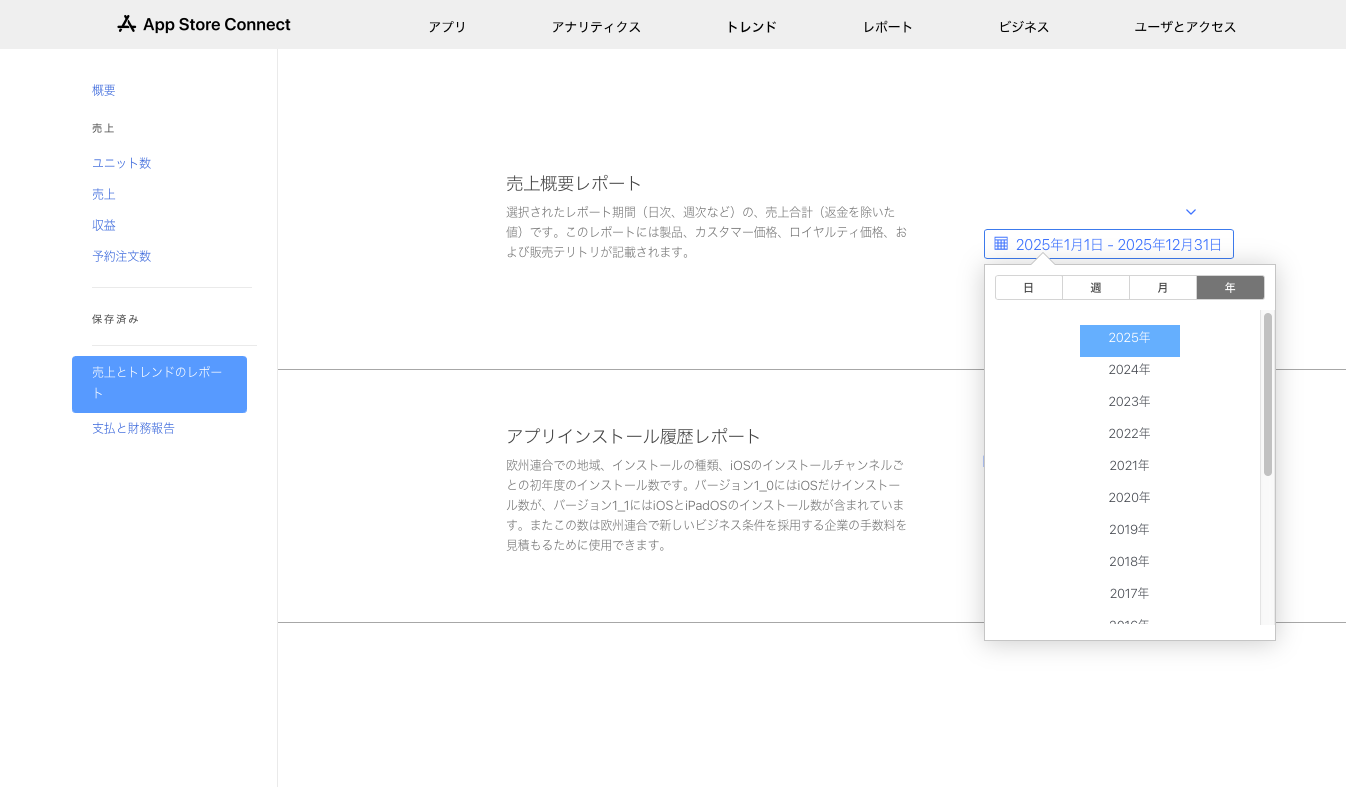Go to ユーザとアクセス
The image size is (1346, 787).
tap(1185, 27)
